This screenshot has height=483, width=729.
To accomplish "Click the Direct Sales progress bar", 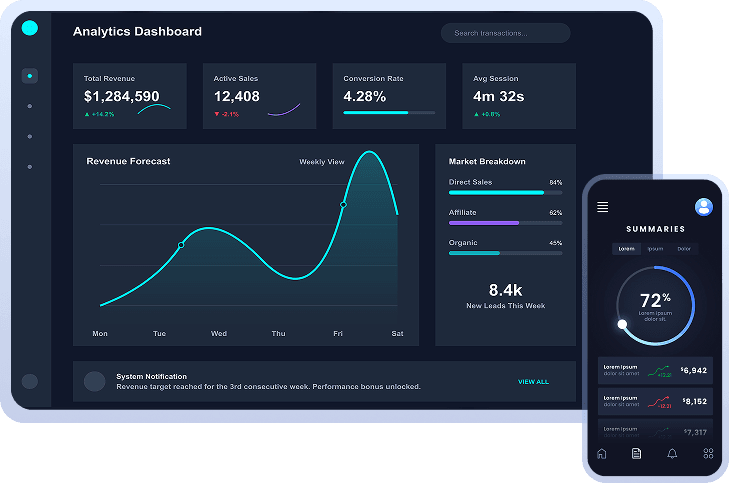I will point(505,192).
